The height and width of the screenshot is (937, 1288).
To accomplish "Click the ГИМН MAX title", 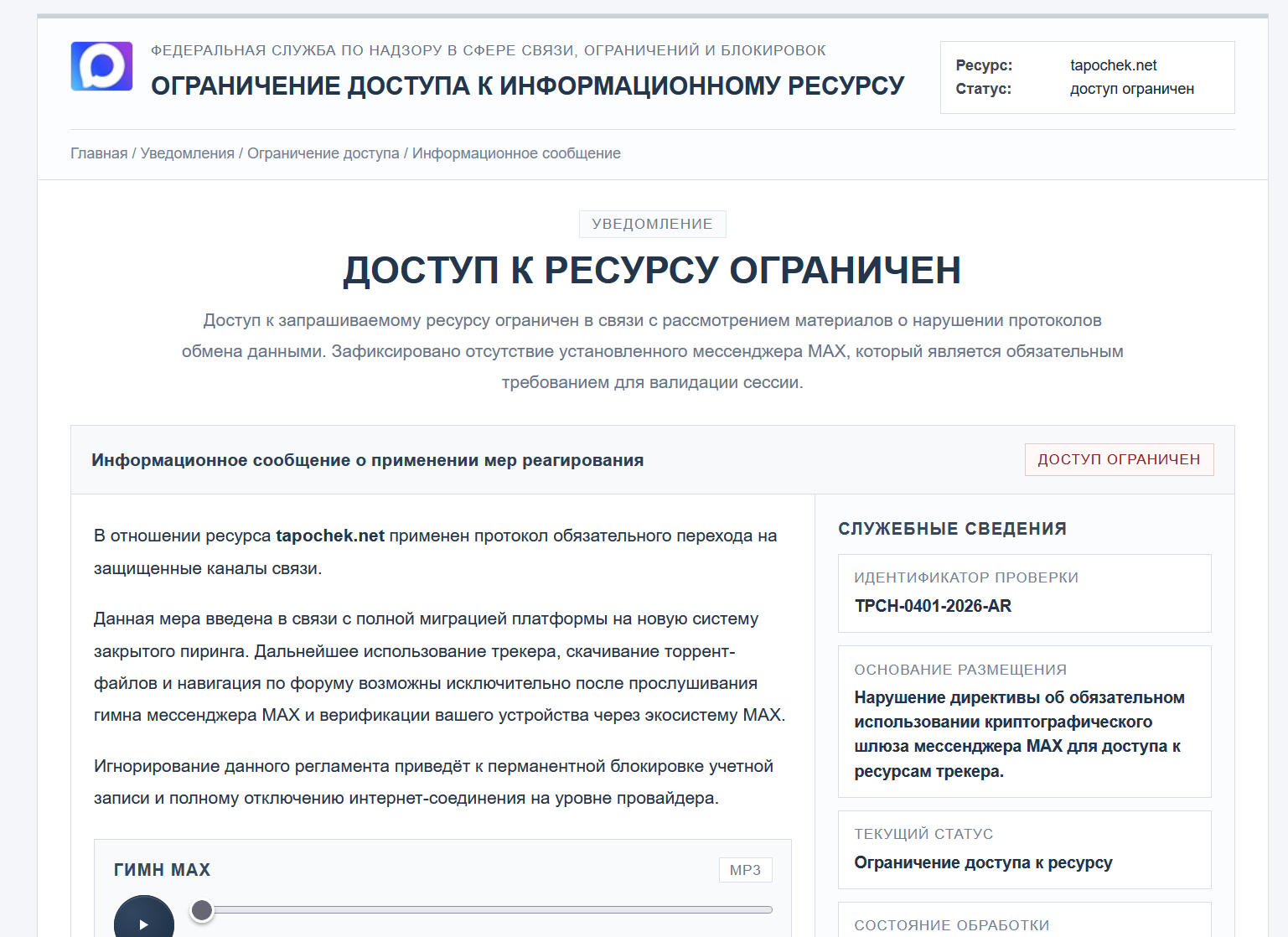I will pyautogui.click(x=162, y=870).
